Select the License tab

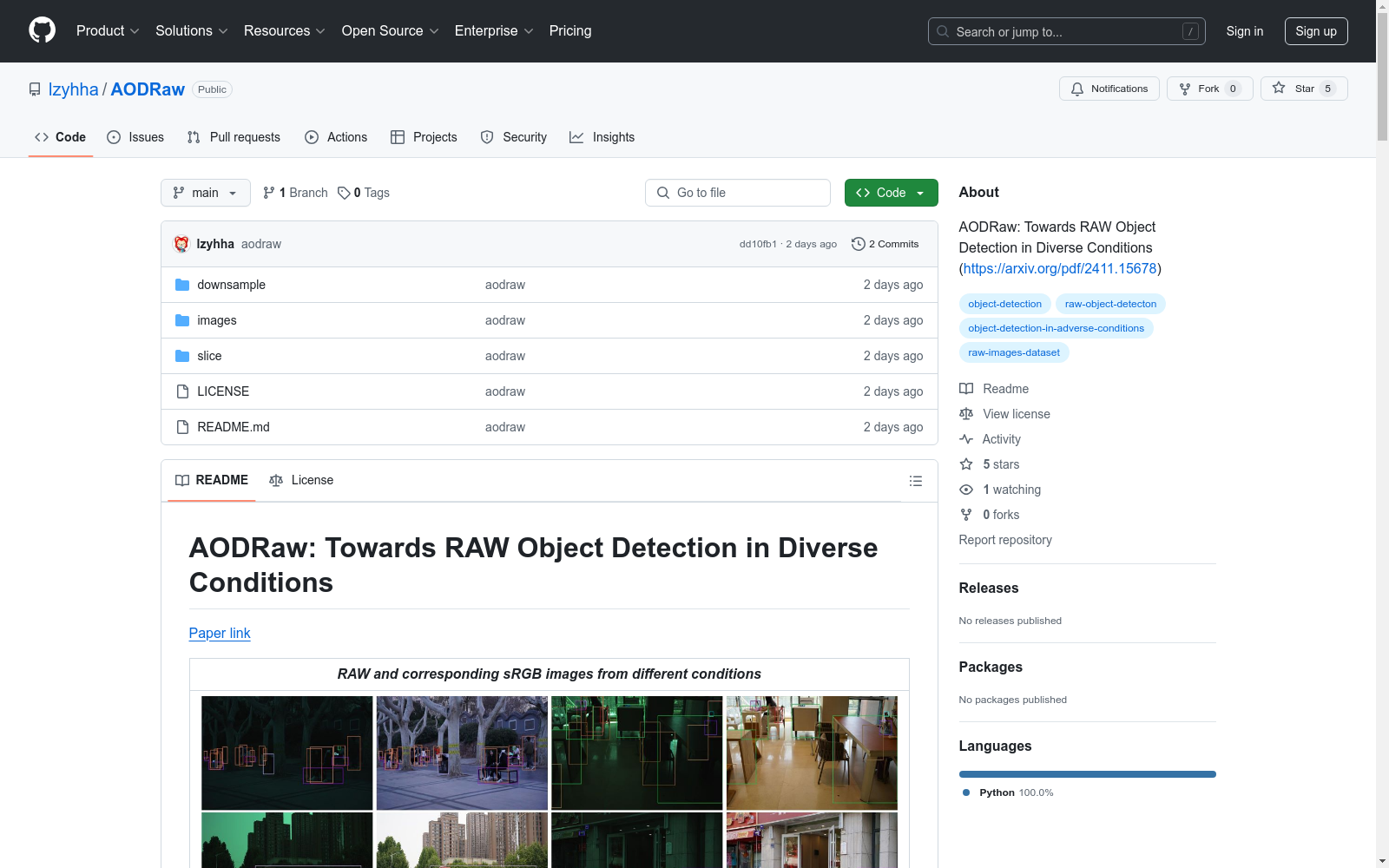[x=301, y=480]
